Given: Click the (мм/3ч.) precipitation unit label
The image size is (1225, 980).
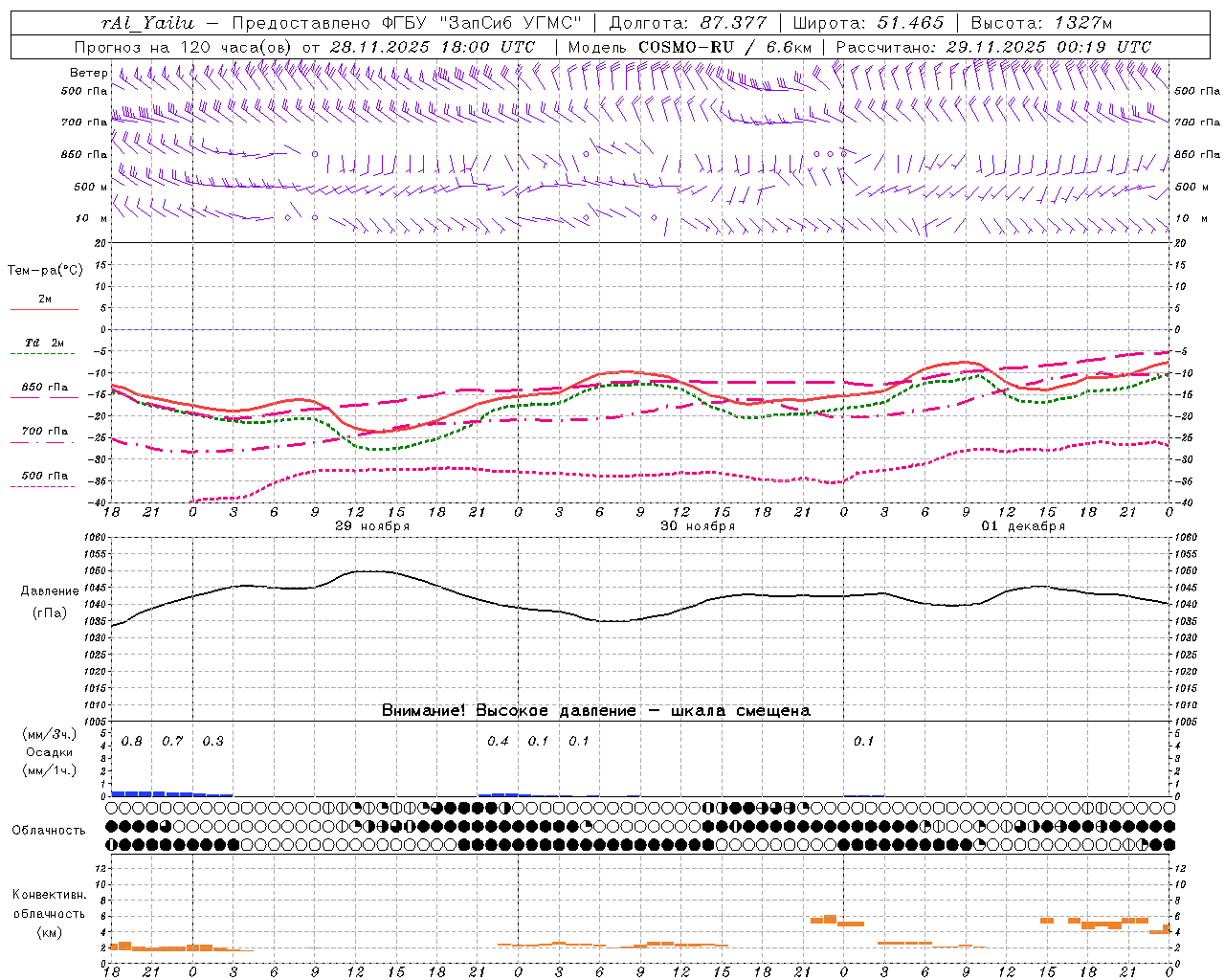Looking at the screenshot, I should [49, 735].
